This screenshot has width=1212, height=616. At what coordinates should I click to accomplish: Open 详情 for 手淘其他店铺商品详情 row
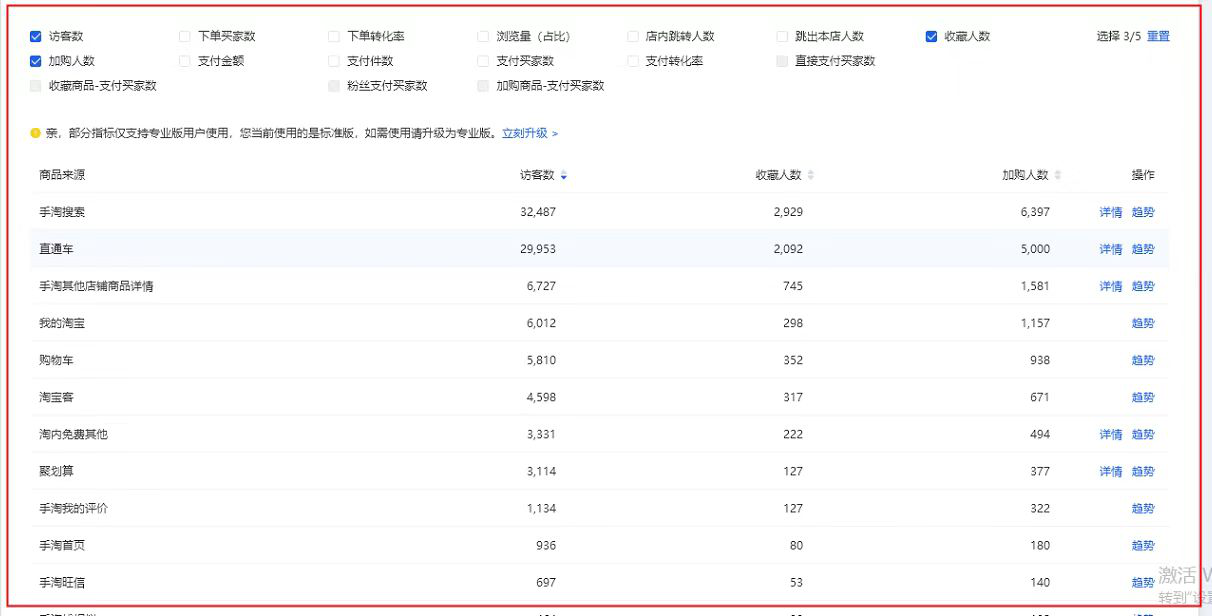click(1110, 286)
